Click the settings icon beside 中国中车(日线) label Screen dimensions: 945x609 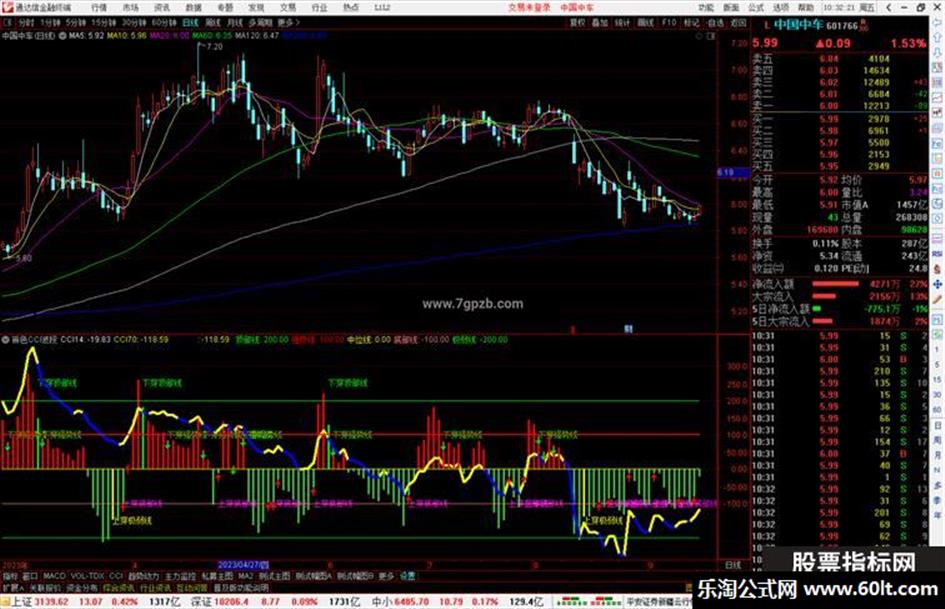pyautogui.click(x=62, y=36)
